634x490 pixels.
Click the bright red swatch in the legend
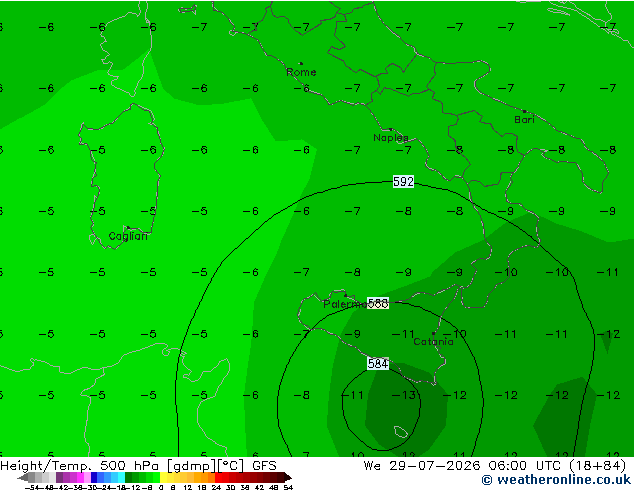[218, 477]
